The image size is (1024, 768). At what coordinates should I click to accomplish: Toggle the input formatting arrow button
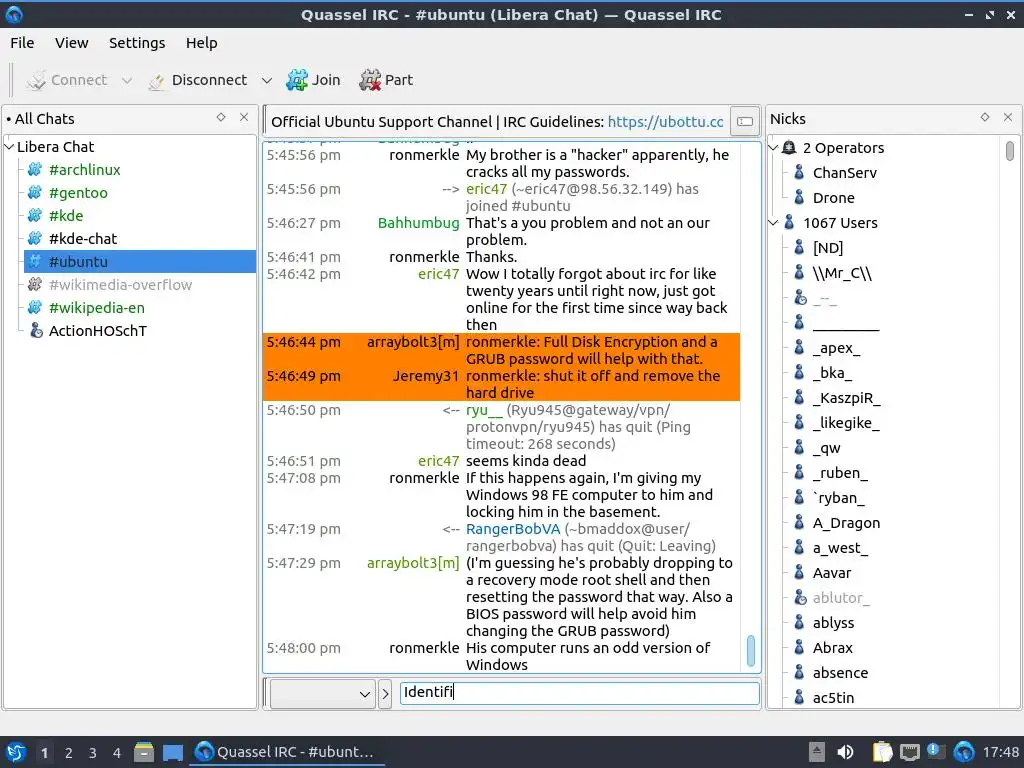pyautogui.click(x=385, y=694)
